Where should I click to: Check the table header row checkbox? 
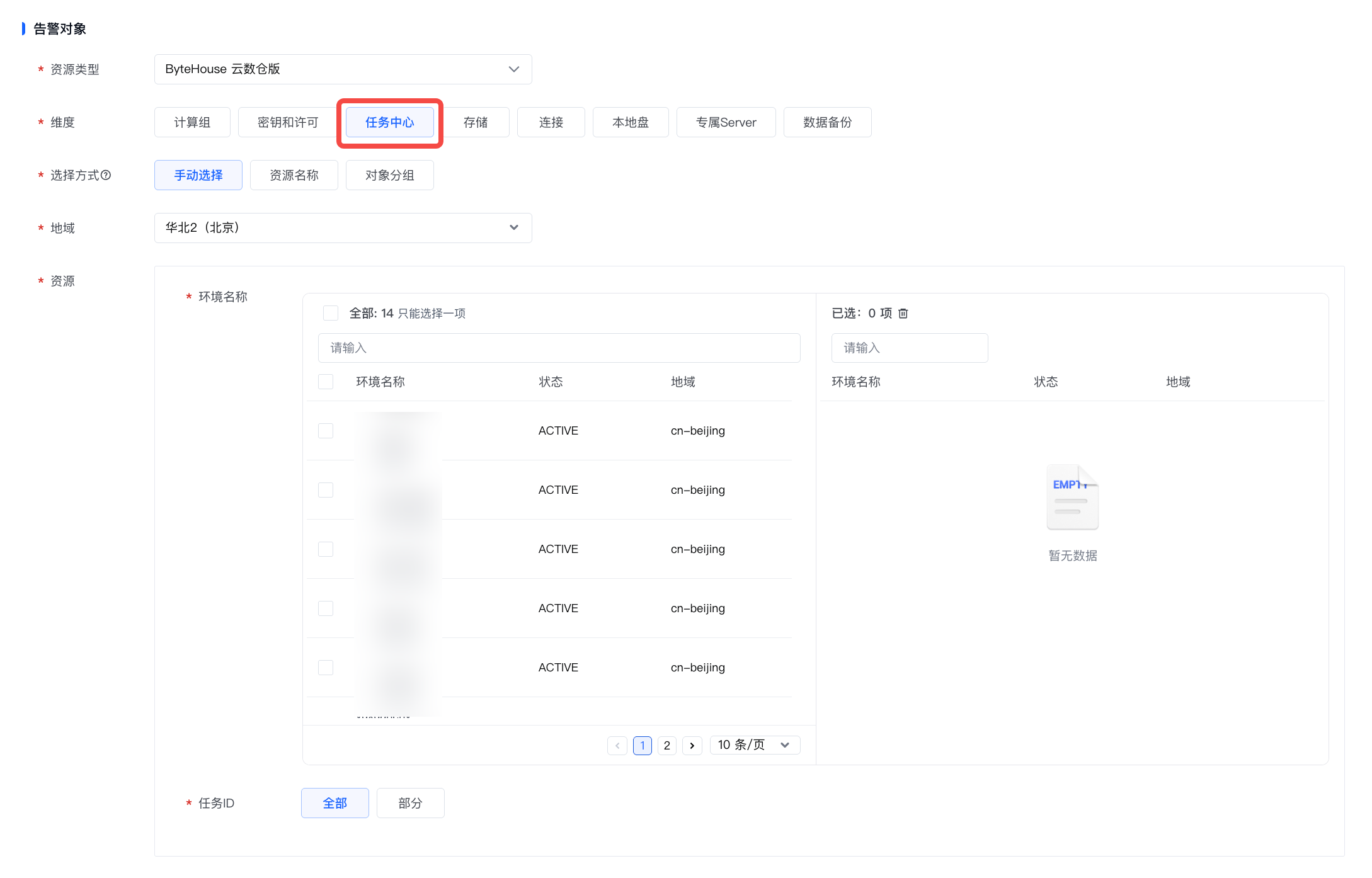[326, 382]
